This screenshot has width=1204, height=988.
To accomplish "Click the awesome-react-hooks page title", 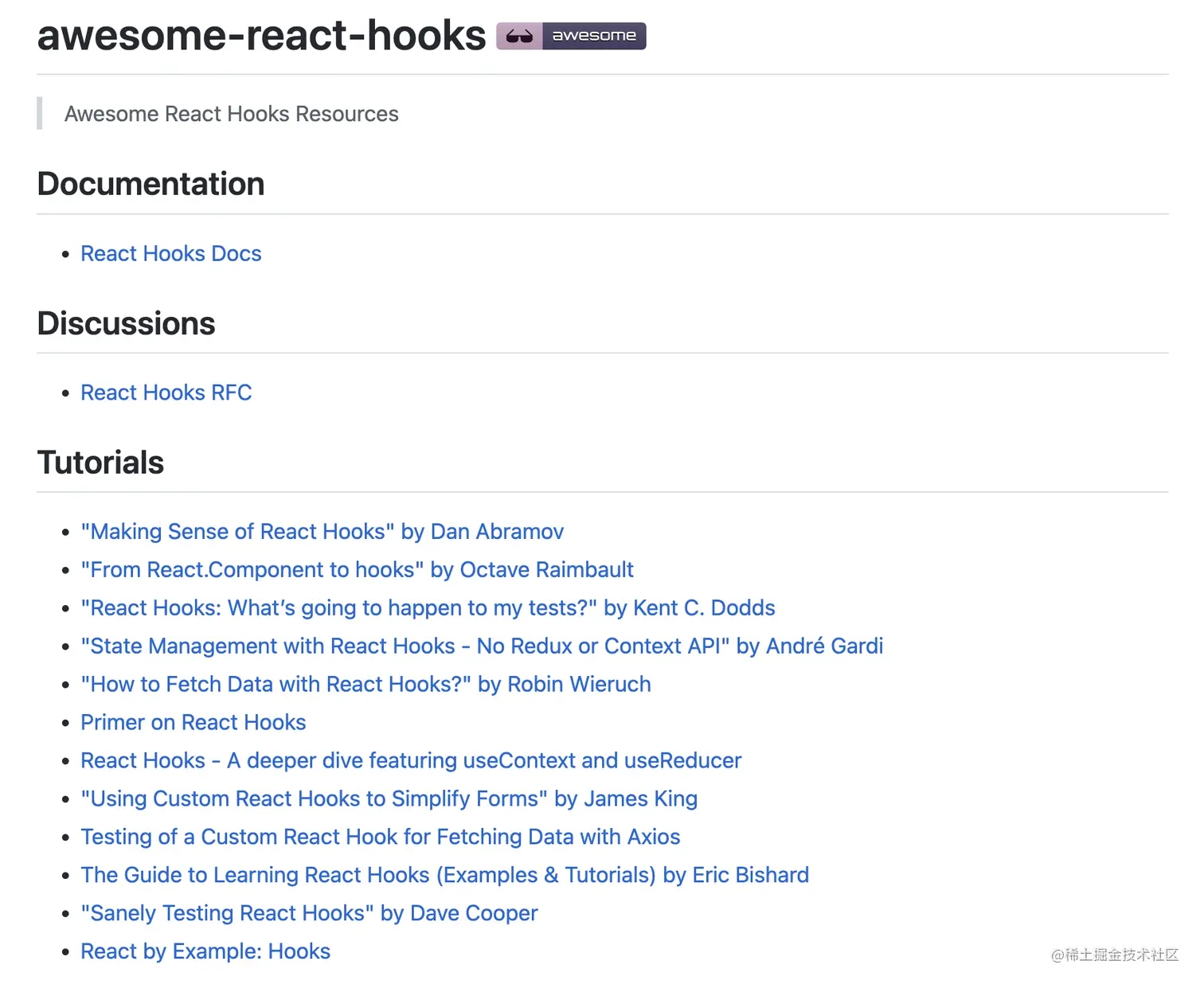I will (x=261, y=36).
